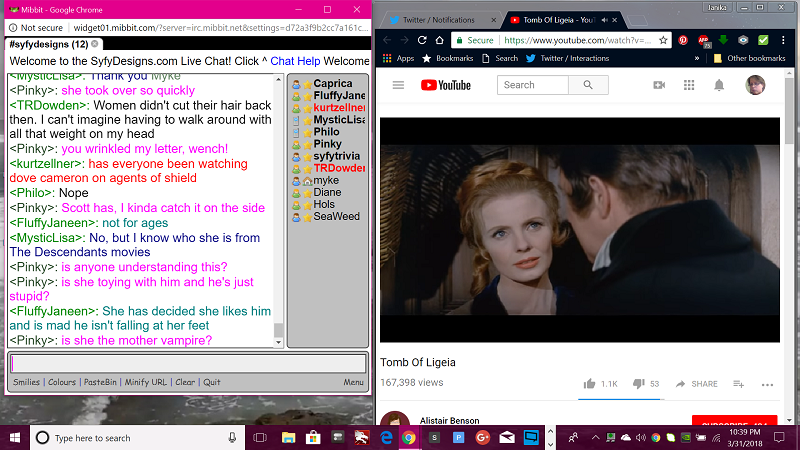Open Twitter / Interactions bookmark

click(567, 58)
